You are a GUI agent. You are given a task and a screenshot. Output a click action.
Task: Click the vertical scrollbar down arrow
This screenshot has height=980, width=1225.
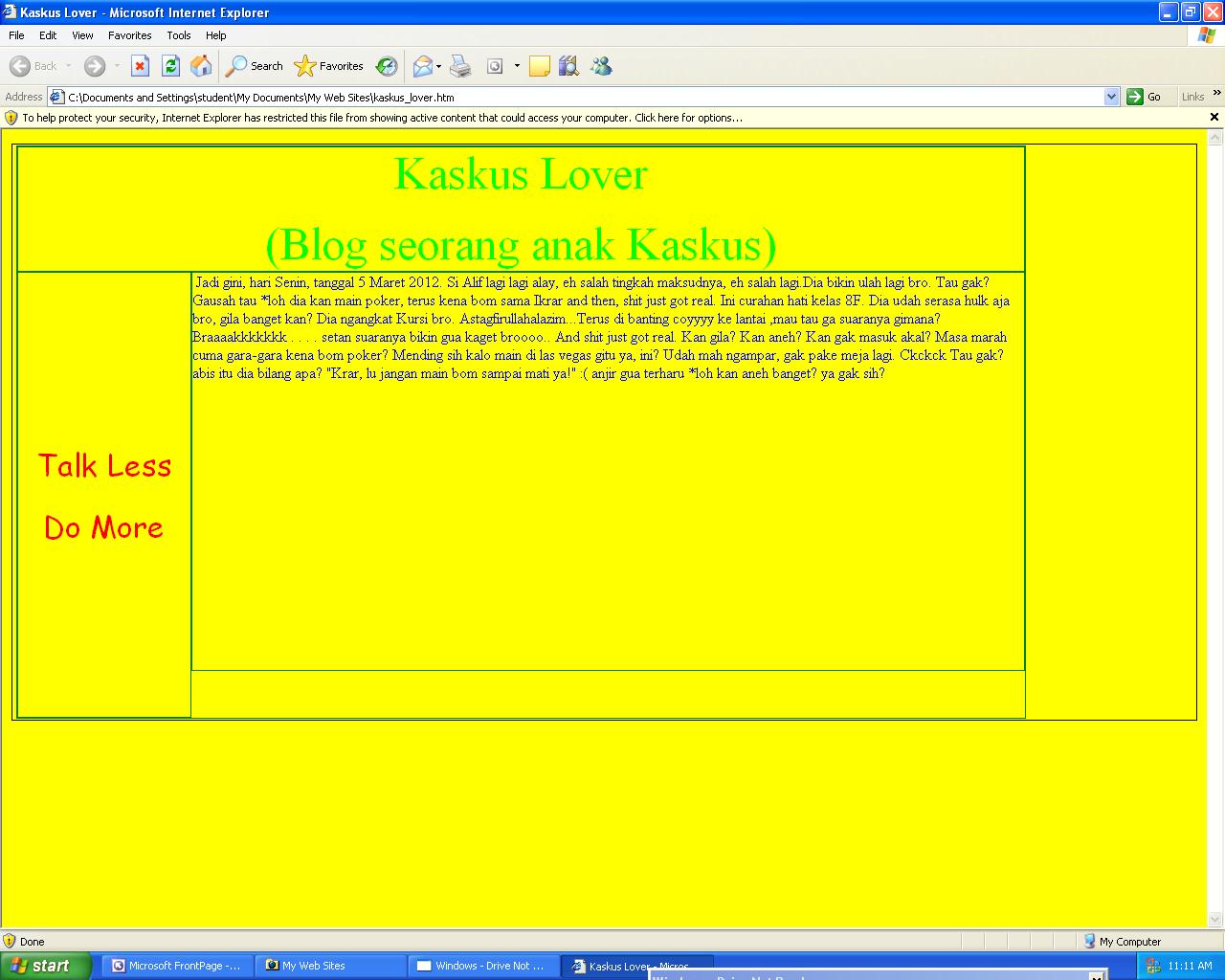[x=1215, y=919]
